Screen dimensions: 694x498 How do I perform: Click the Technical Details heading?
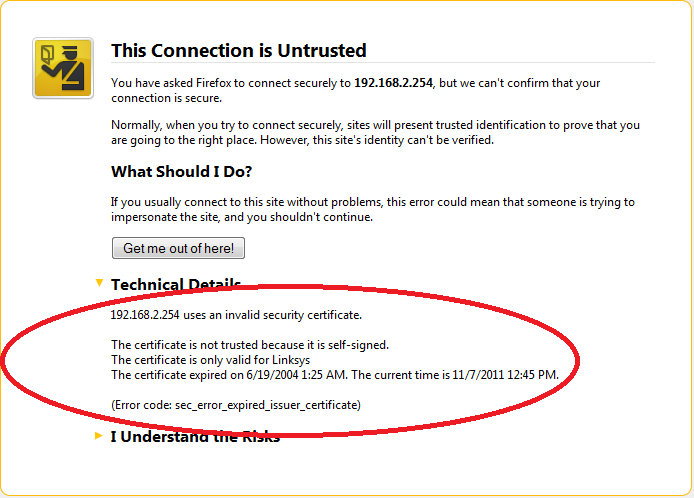click(176, 284)
